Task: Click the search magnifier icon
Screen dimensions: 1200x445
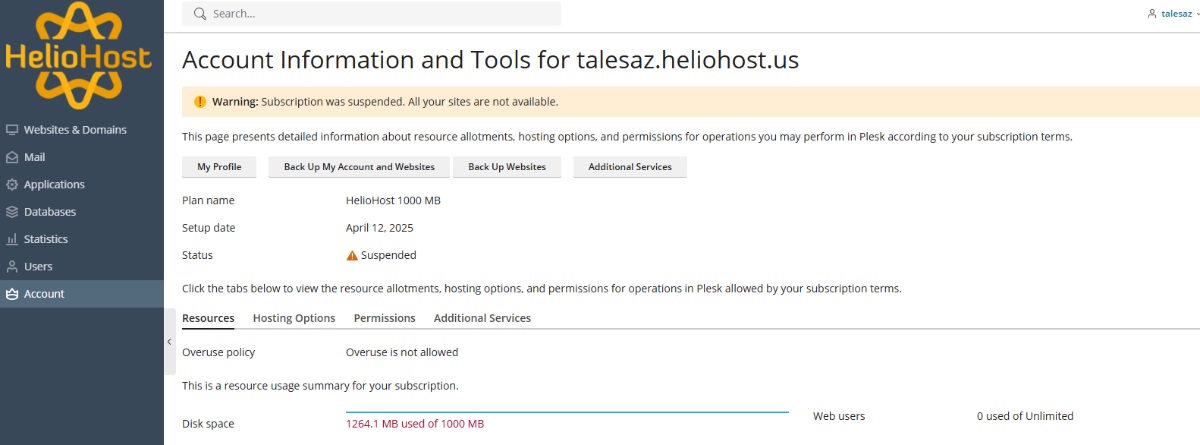Action: 200,14
